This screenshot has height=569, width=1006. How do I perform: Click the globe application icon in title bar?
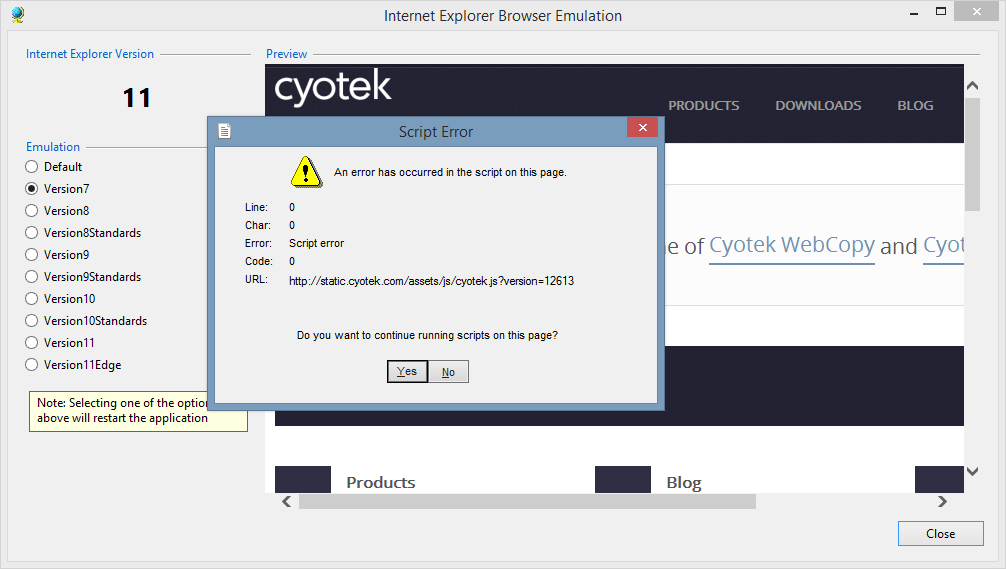18,14
